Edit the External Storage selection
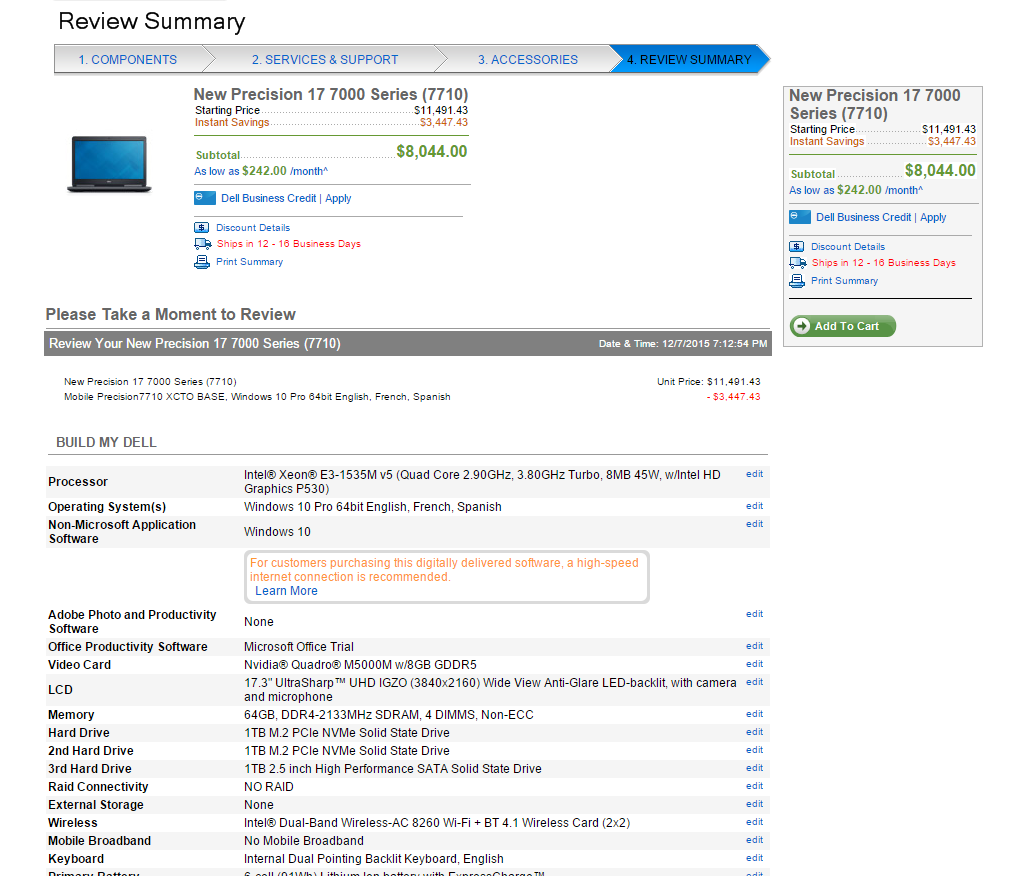 [755, 803]
